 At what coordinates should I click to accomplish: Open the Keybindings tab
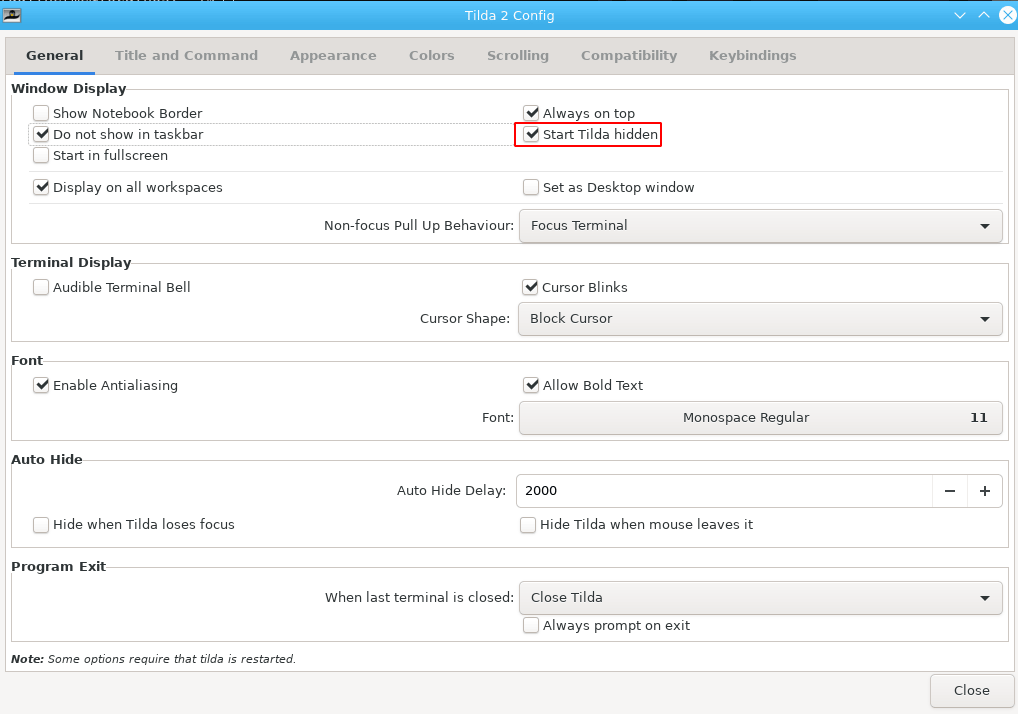[752, 56]
